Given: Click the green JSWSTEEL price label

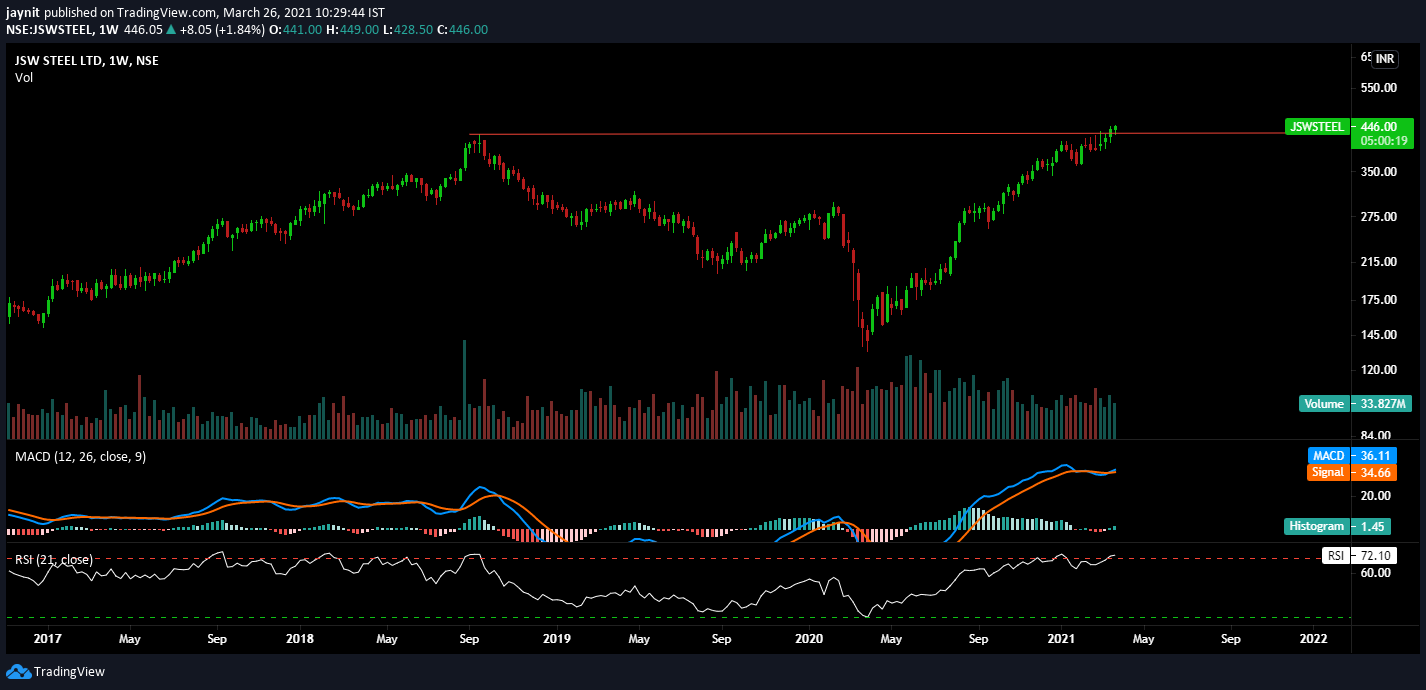Looking at the screenshot, I should click(1317, 127).
